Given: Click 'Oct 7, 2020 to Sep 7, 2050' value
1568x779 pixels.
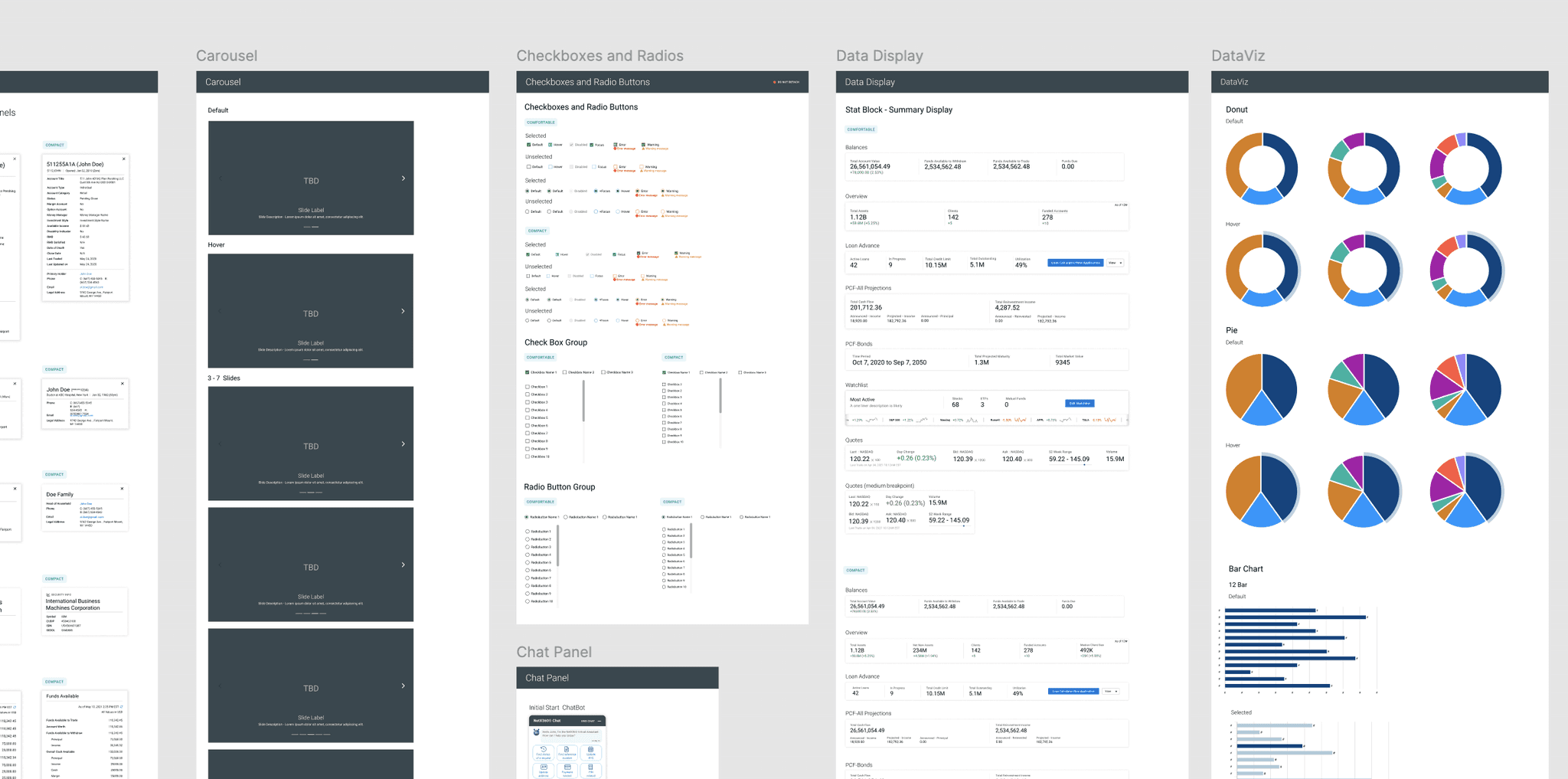Looking at the screenshot, I should [889, 362].
